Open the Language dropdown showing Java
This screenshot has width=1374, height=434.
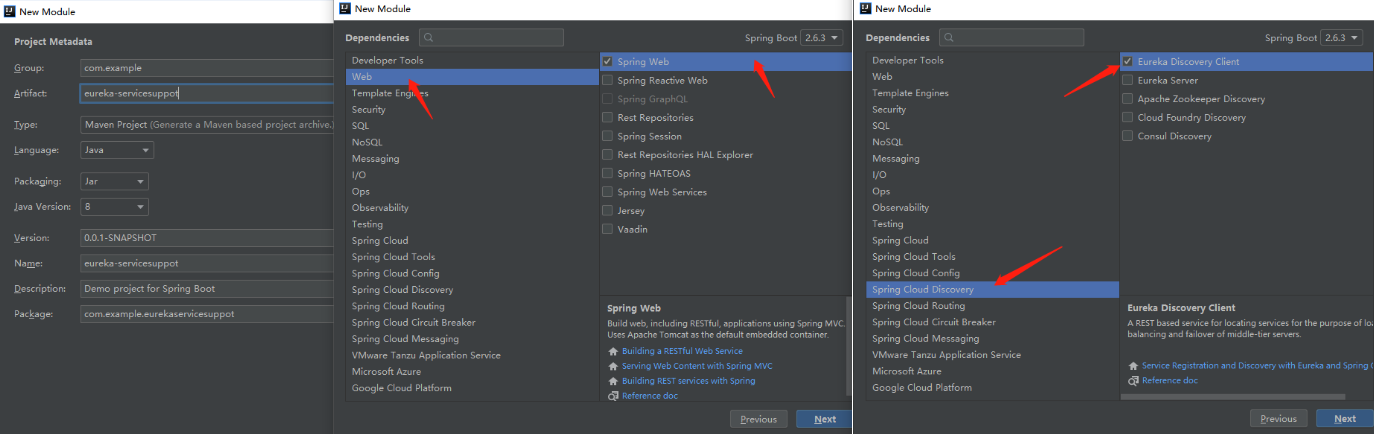(117, 150)
